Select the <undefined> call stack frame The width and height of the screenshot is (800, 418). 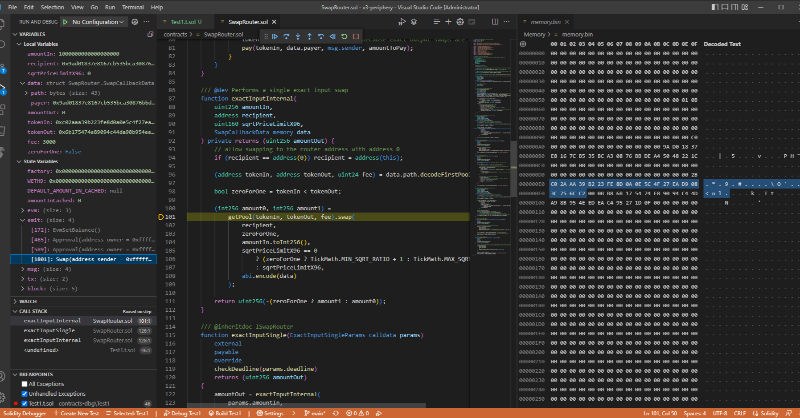[x=83, y=350]
